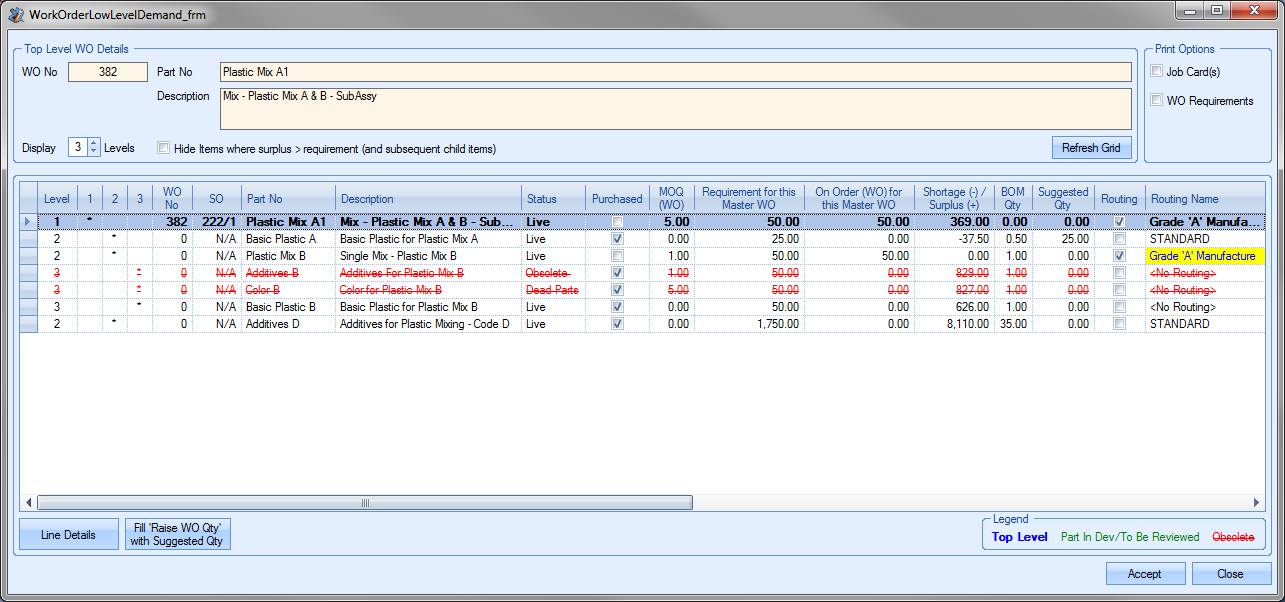The height and width of the screenshot is (602, 1285).
Task: Toggle Routing checkbox for Plastic Mix B
Action: tap(1119, 256)
